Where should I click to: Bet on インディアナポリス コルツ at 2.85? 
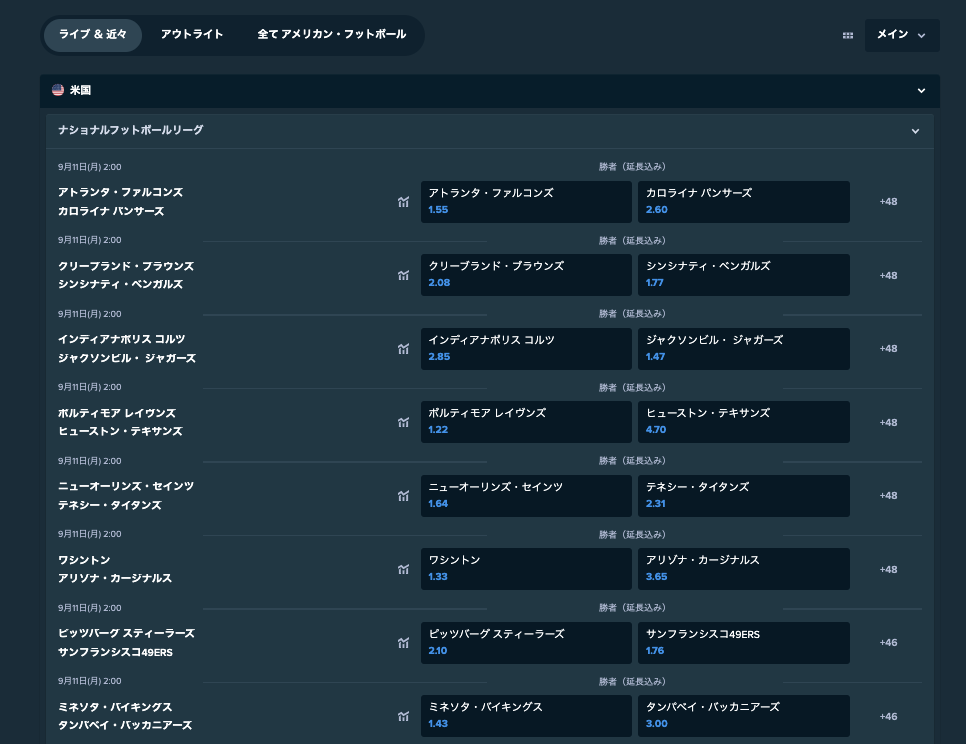pyautogui.click(x=526, y=349)
